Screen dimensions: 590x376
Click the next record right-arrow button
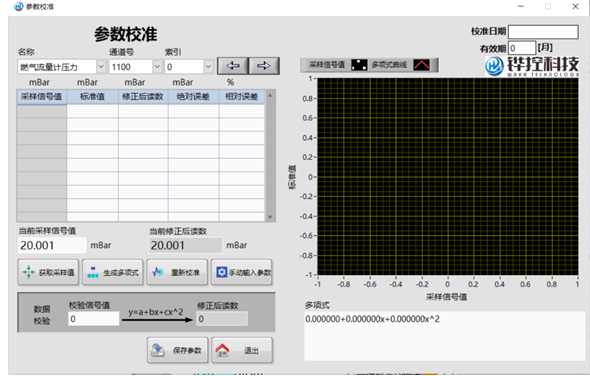click(x=264, y=66)
